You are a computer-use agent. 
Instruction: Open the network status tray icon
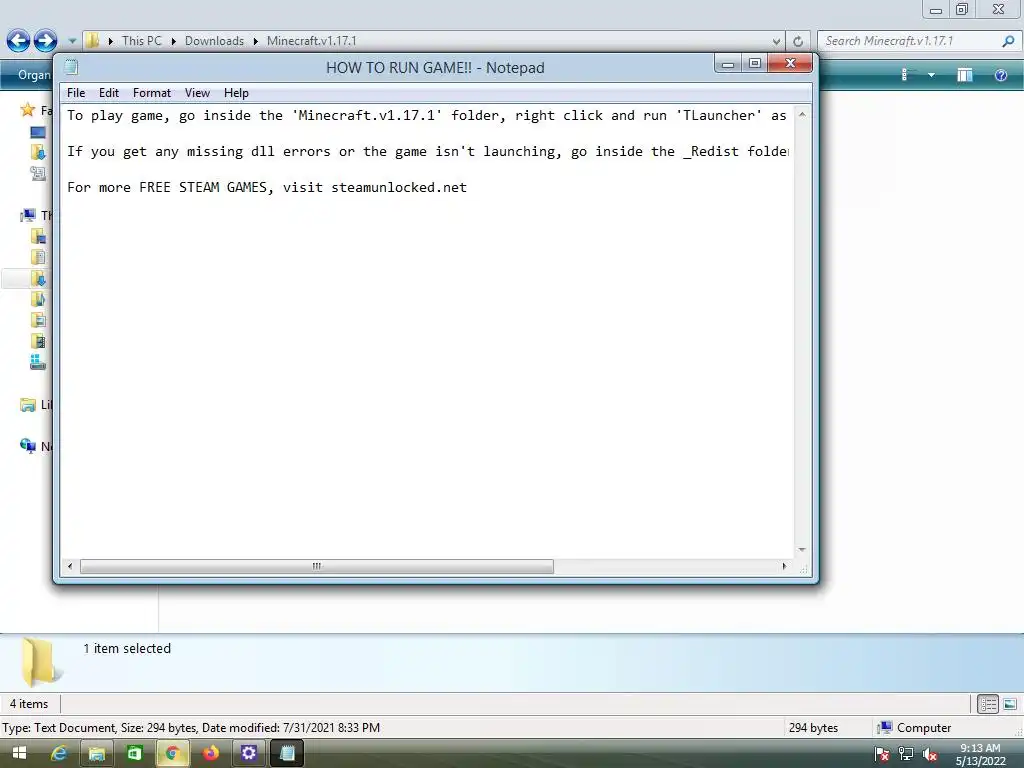pyautogui.click(x=906, y=754)
